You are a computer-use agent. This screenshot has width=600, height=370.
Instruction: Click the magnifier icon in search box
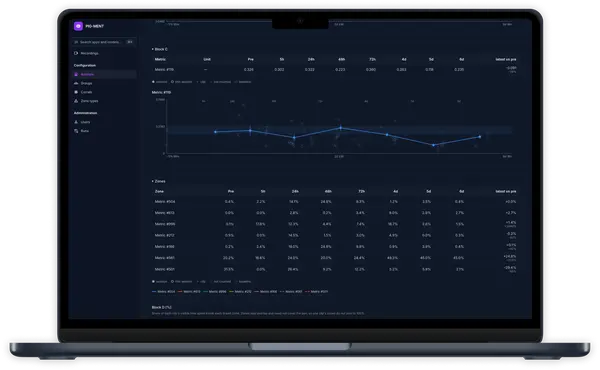(x=77, y=42)
